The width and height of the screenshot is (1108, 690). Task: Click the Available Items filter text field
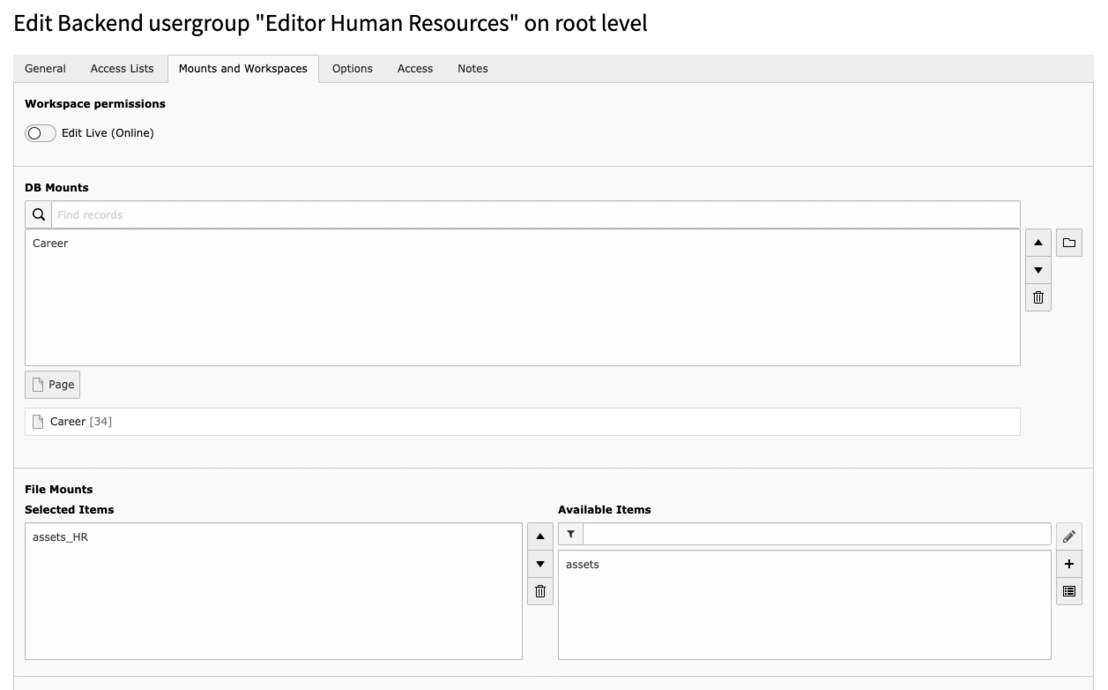800,534
